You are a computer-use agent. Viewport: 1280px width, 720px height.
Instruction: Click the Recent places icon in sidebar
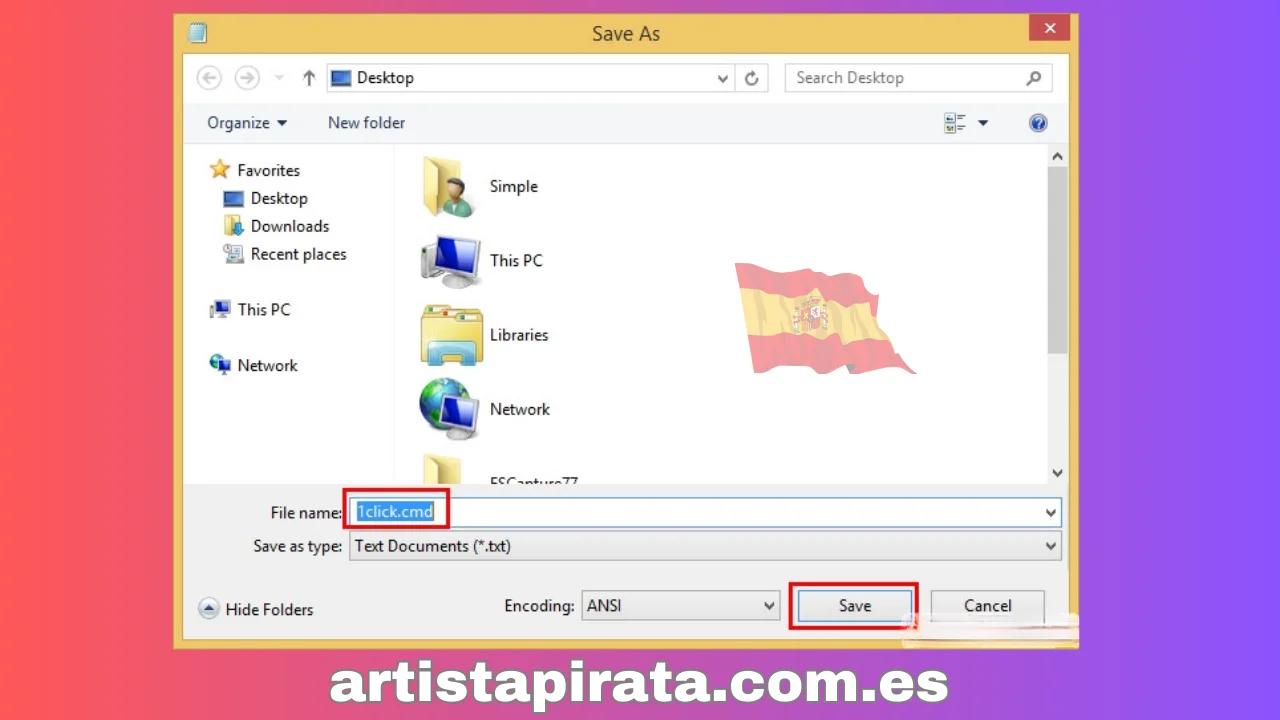233,254
